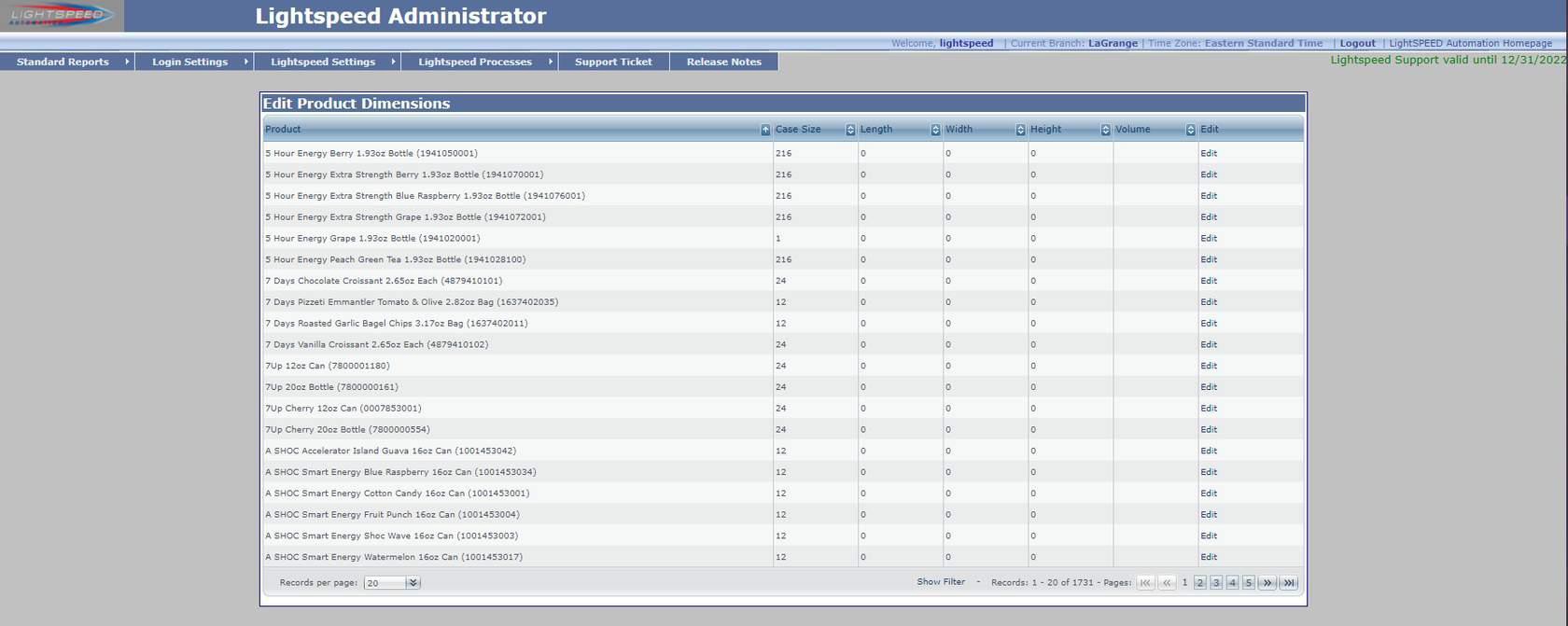
Task: Click the Height column sort icon
Action: [x=1105, y=130]
